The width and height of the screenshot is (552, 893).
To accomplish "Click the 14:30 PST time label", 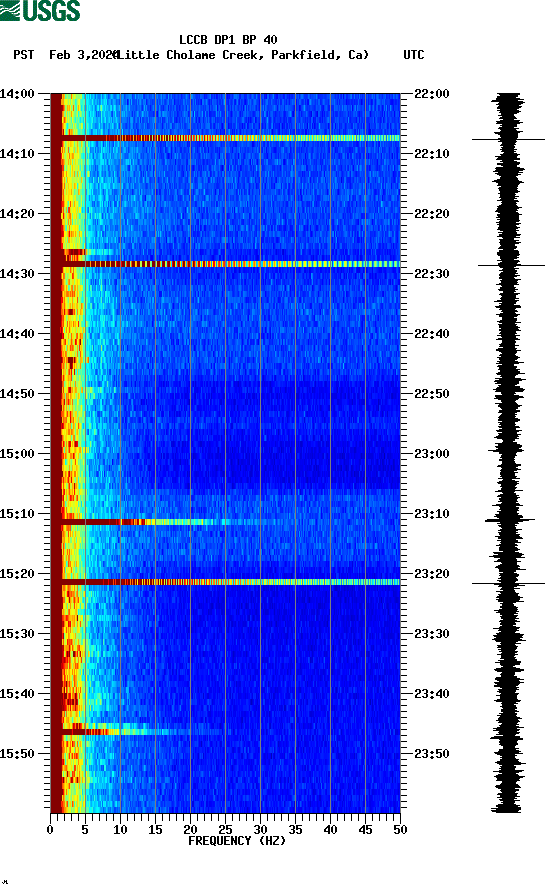I will (x=17, y=273).
